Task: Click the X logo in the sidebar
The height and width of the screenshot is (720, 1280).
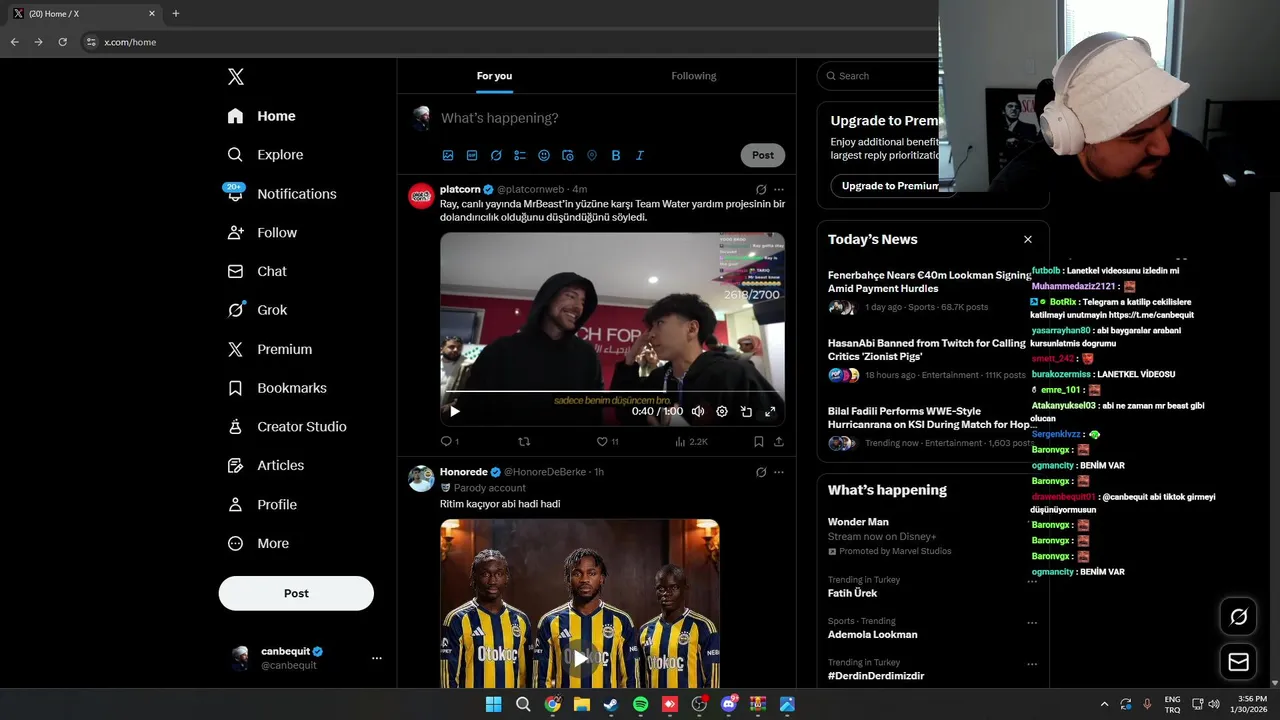Action: pyautogui.click(x=235, y=77)
